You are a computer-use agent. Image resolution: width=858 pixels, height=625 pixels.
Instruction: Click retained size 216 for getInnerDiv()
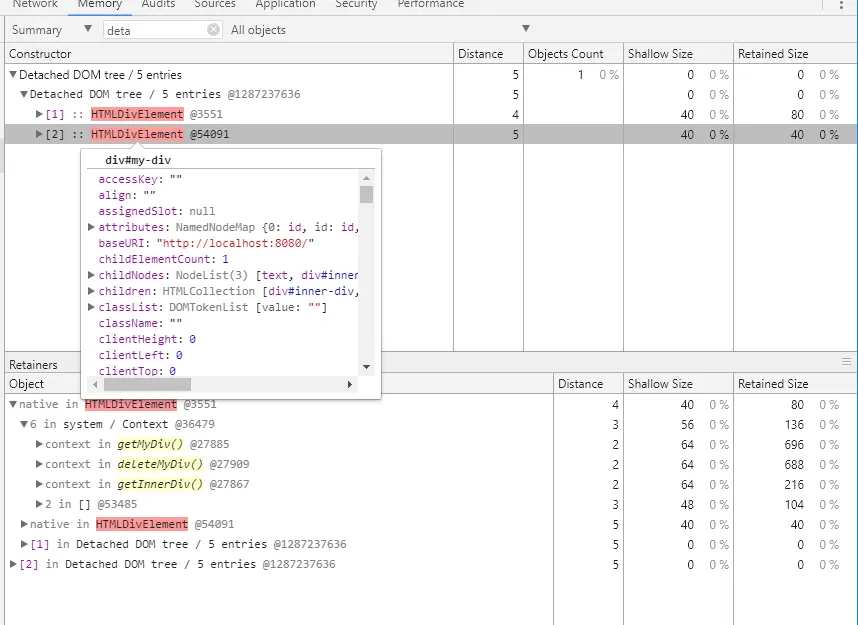pyautogui.click(x=794, y=484)
